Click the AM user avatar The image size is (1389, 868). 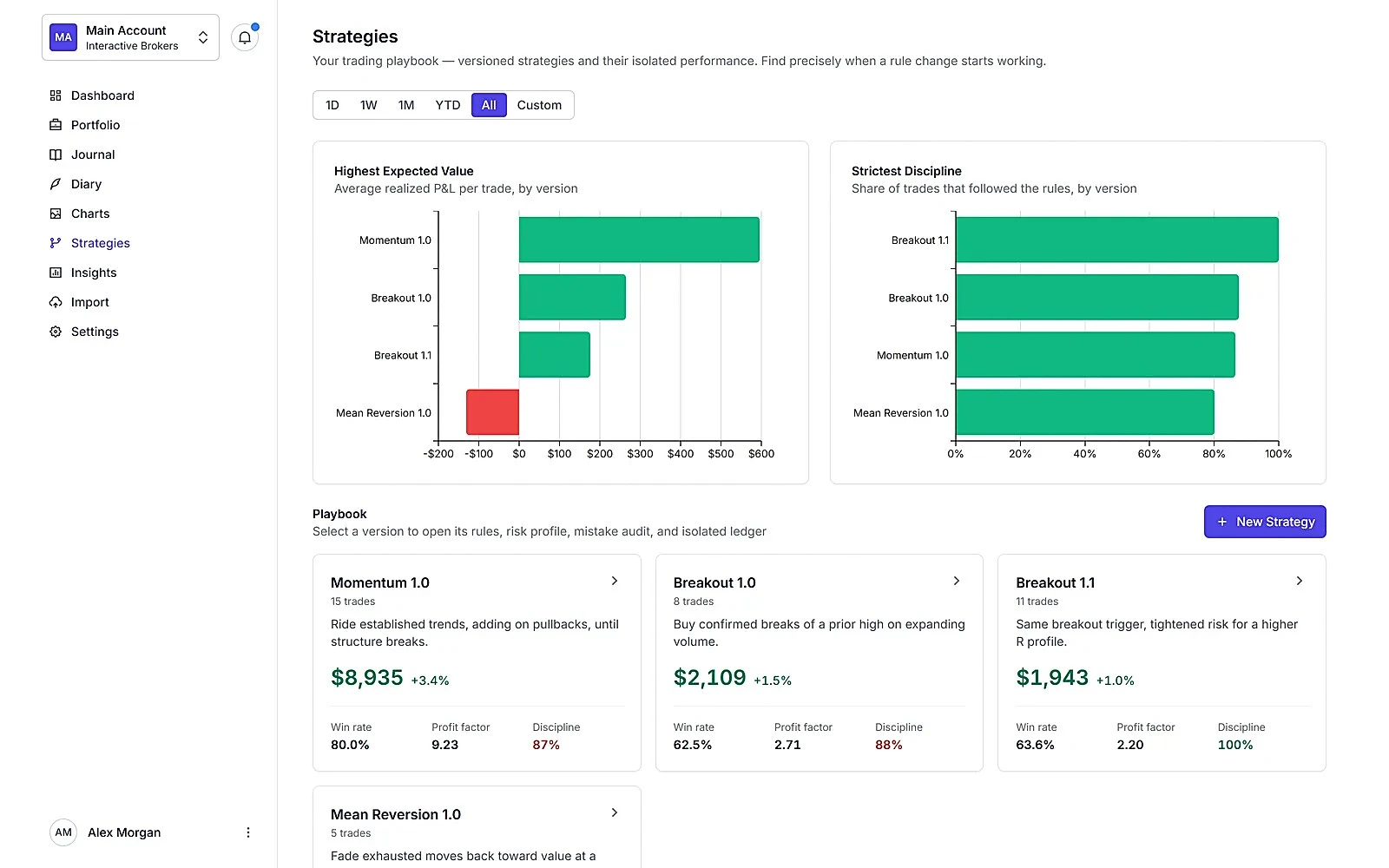coord(63,832)
